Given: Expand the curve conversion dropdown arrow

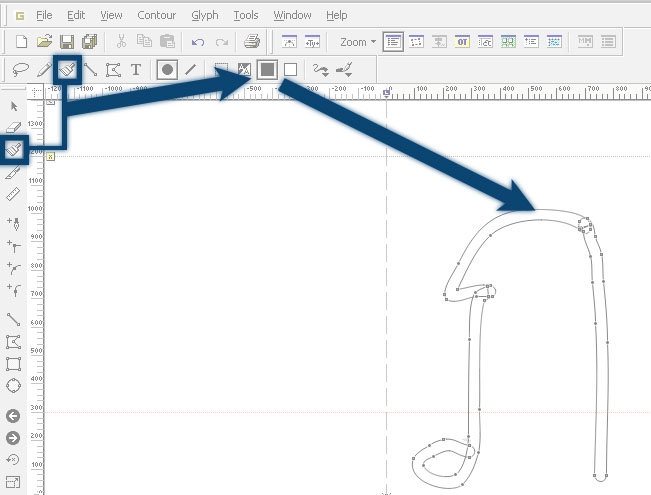Looking at the screenshot, I should tap(326, 74).
